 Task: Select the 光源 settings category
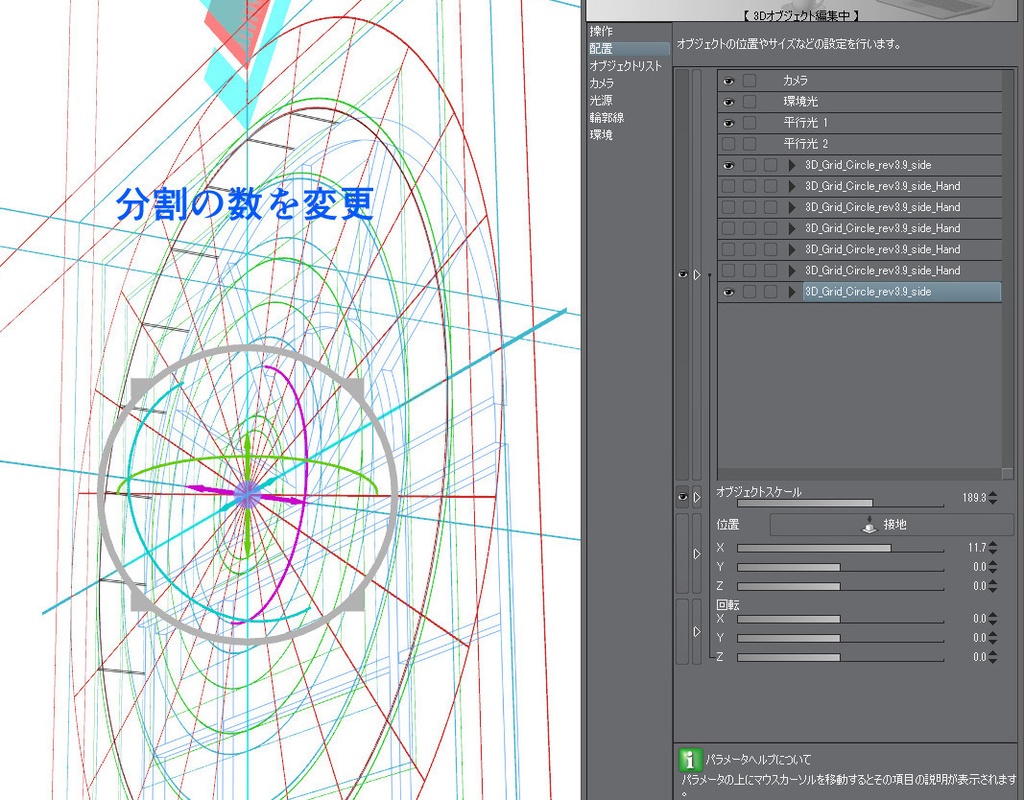click(601, 100)
